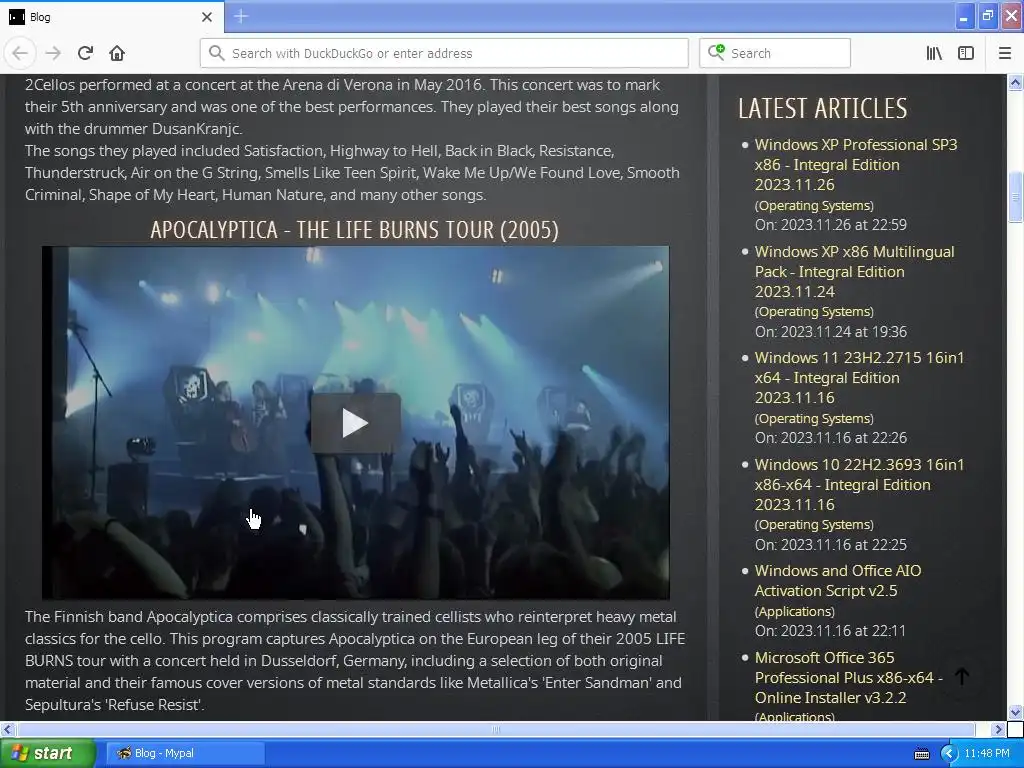Click the date On: 2023.11.16 at 22:11
This screenshot has height=768, width=1024.
coord(830,631)
